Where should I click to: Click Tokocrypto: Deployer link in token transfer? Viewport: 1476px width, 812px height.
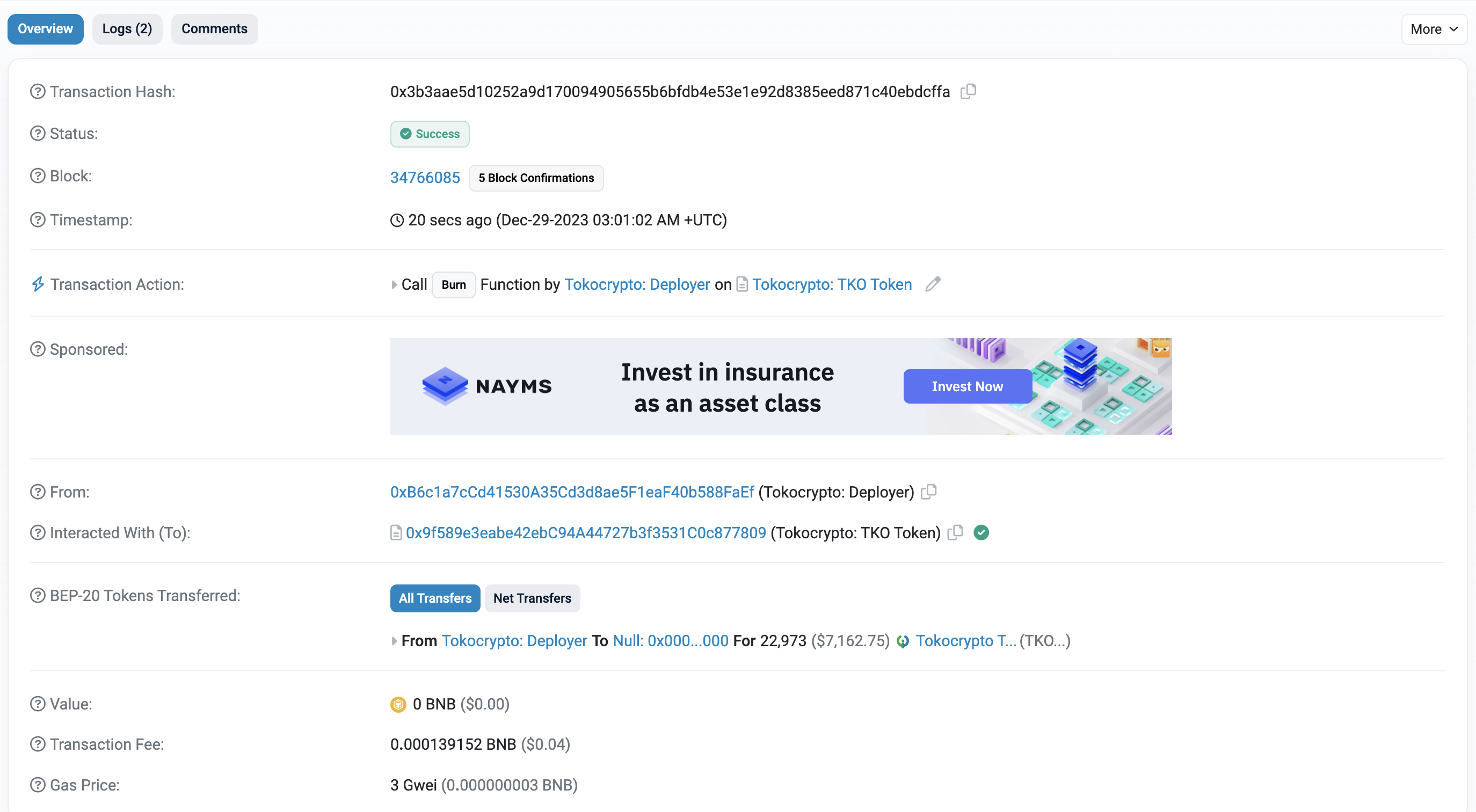tap(514, 641)
